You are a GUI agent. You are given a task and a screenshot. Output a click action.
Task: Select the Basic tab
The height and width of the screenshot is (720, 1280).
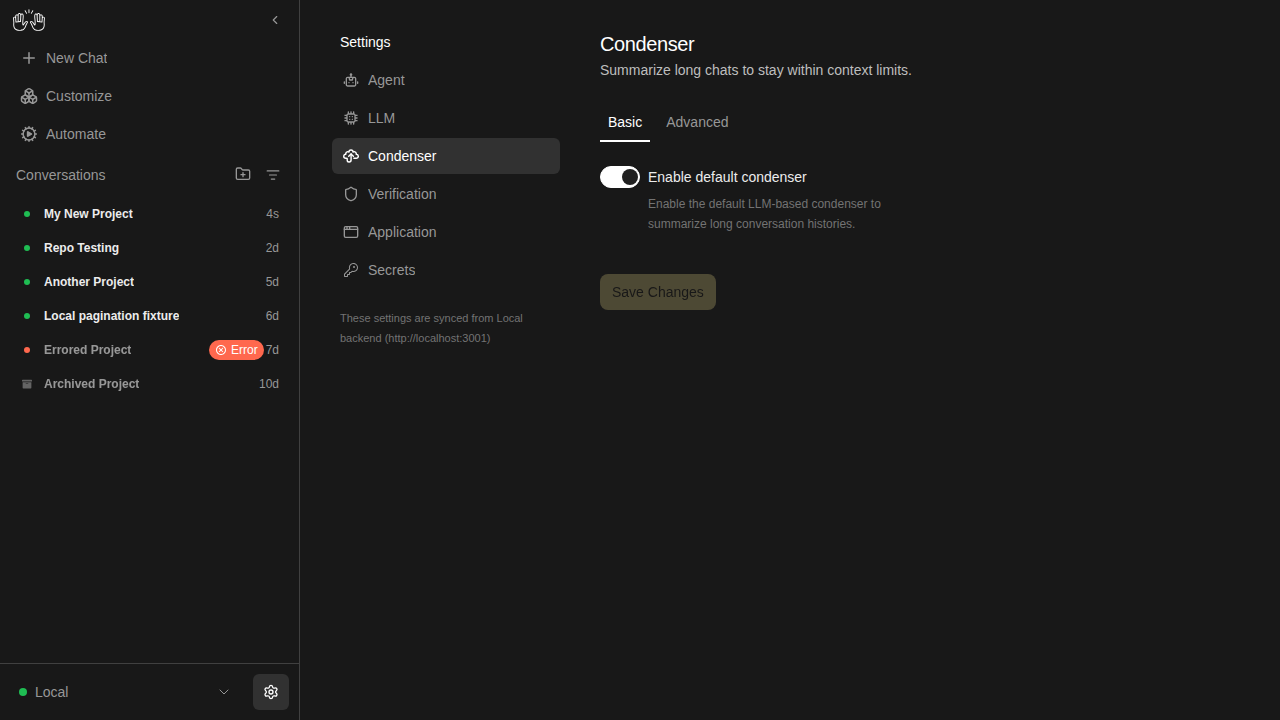[625, 122]
